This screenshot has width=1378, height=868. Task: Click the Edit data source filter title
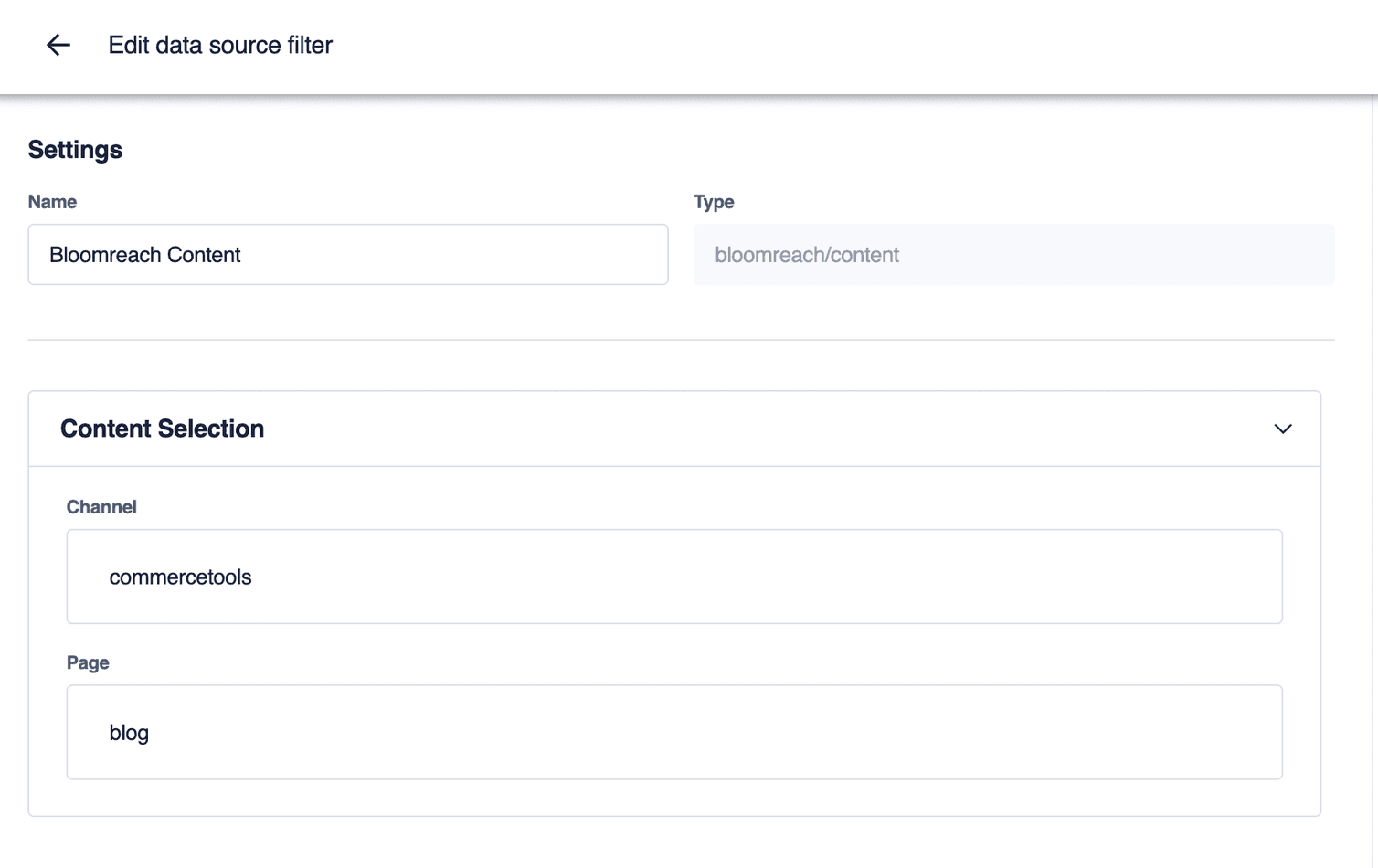pyautogui.click(x=219, y=45)
